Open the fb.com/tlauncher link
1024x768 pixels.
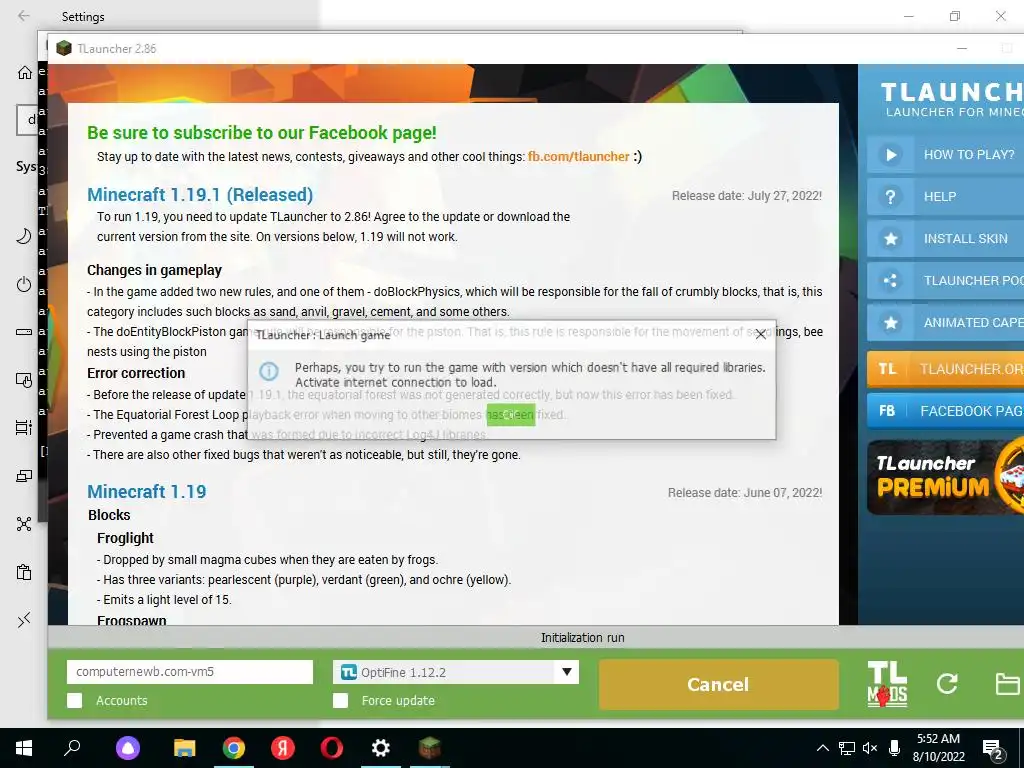pyautogui.click(x=579, y=157)
